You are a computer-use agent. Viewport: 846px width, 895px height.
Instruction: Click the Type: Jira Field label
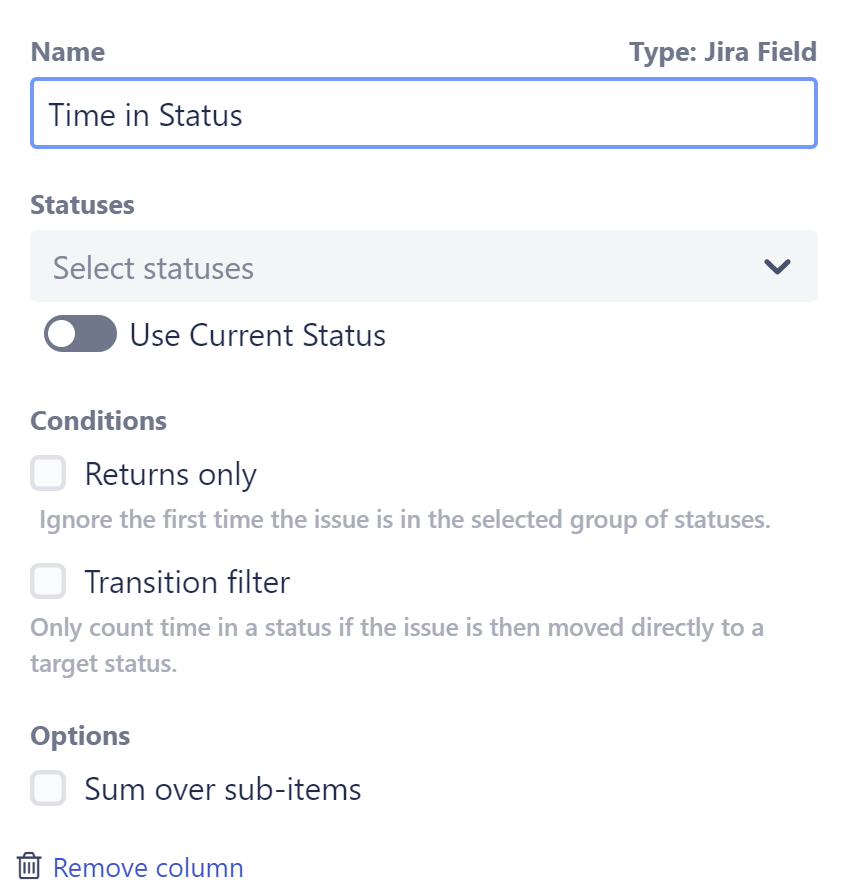coord(722,51)
